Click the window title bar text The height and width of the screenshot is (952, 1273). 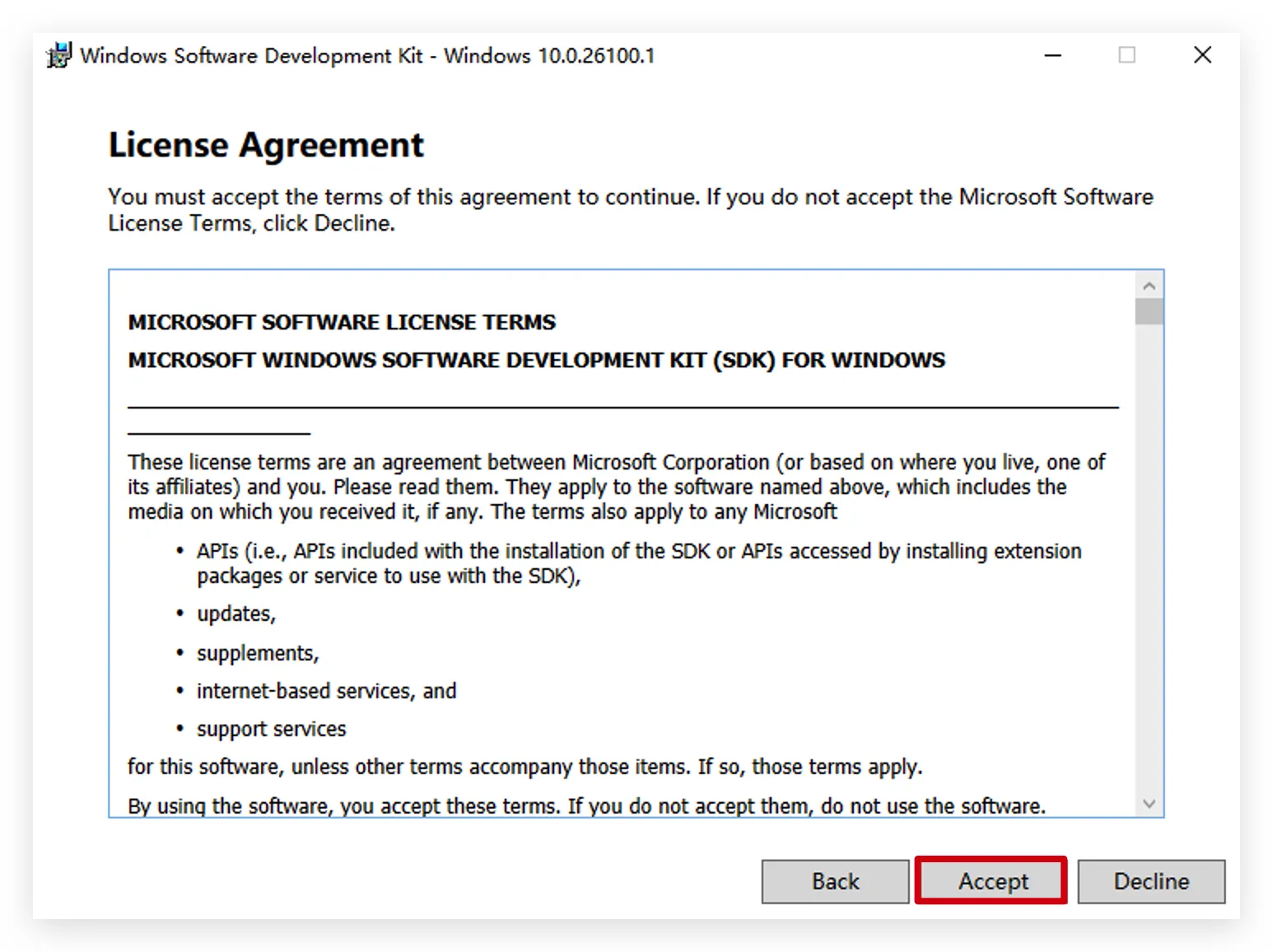tap(367, 55)
